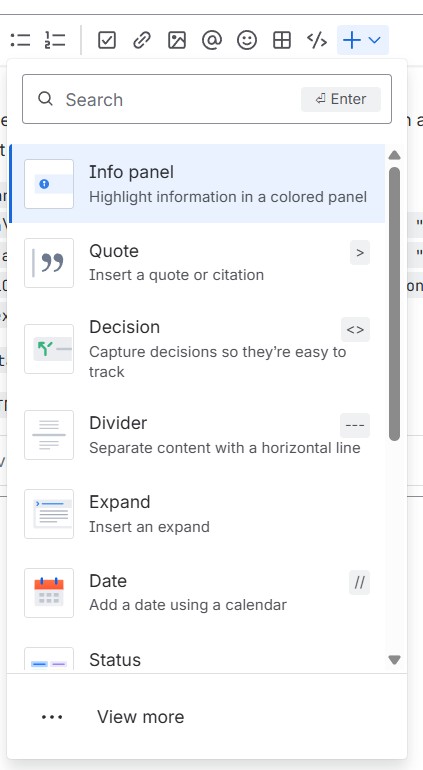Select the Decision menu item
Screen dimensions: 423x770
(197, 349)
